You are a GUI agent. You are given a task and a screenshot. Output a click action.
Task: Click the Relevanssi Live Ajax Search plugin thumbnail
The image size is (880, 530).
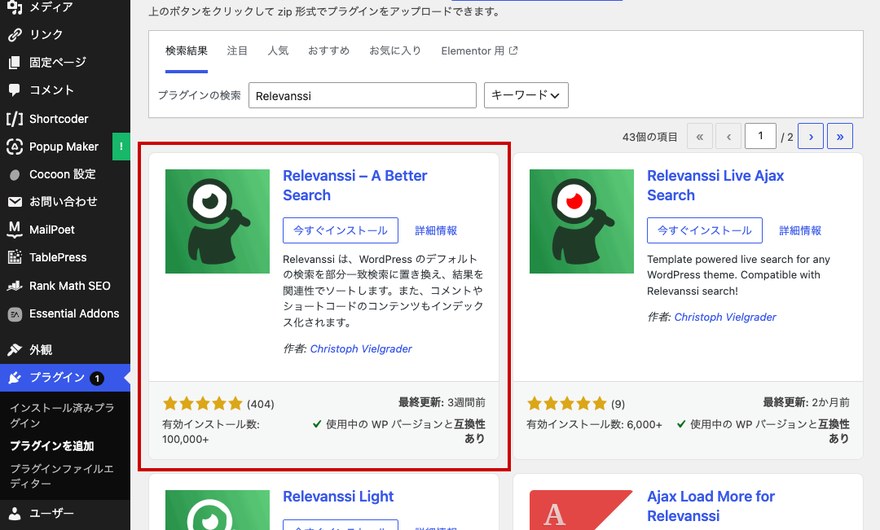[581, 221]
